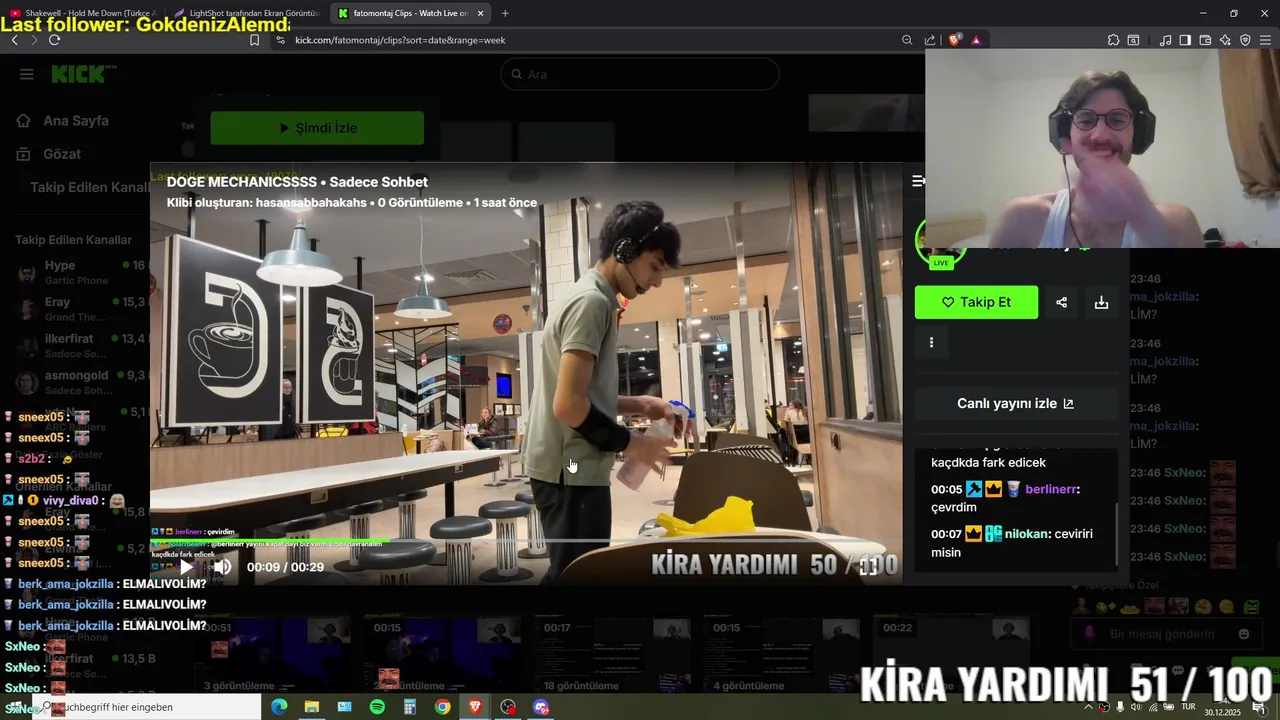
Task: Open Brave VPN shield icon
Action: point(1245,40)
